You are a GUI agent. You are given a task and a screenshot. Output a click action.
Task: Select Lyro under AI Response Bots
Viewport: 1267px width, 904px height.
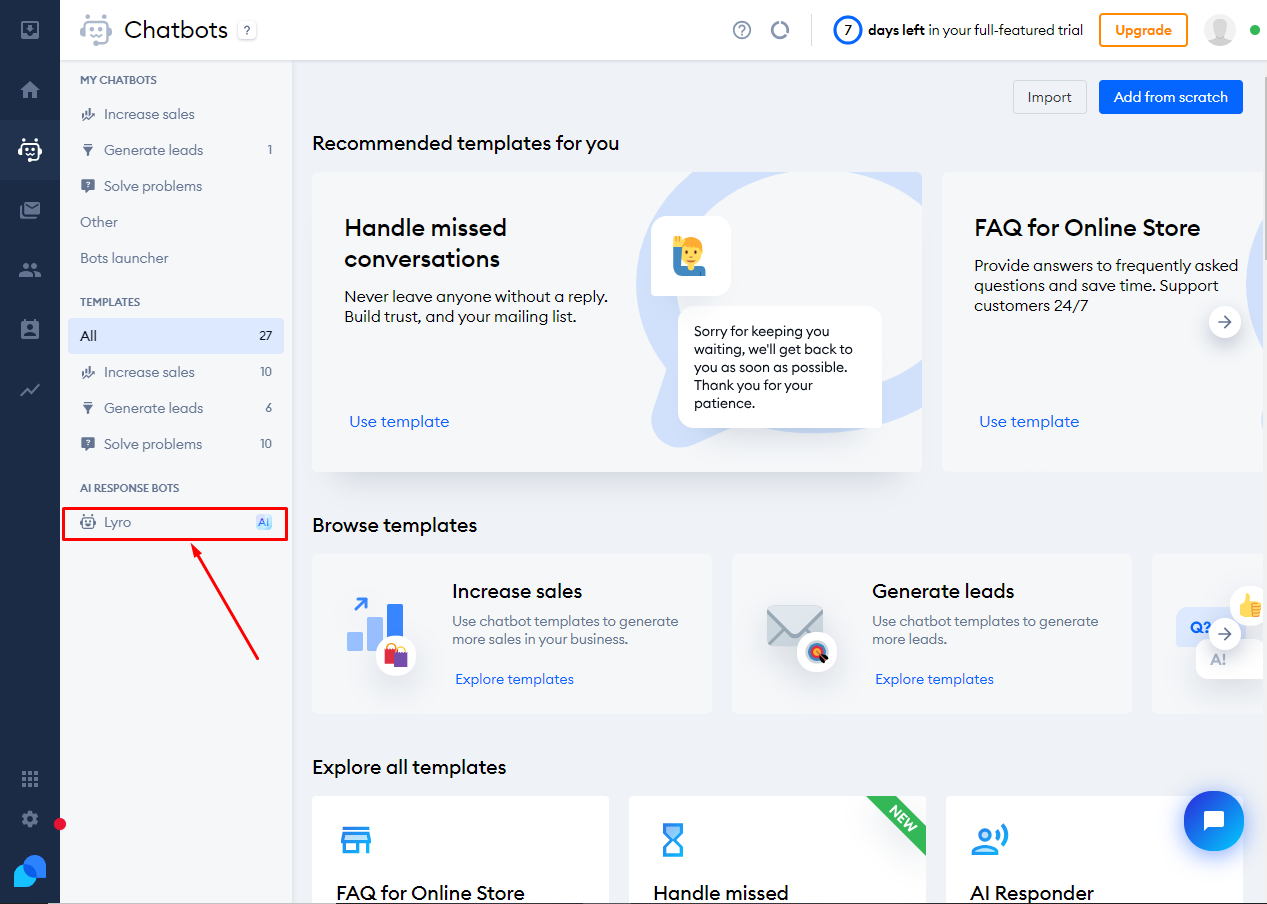[118, 522]
